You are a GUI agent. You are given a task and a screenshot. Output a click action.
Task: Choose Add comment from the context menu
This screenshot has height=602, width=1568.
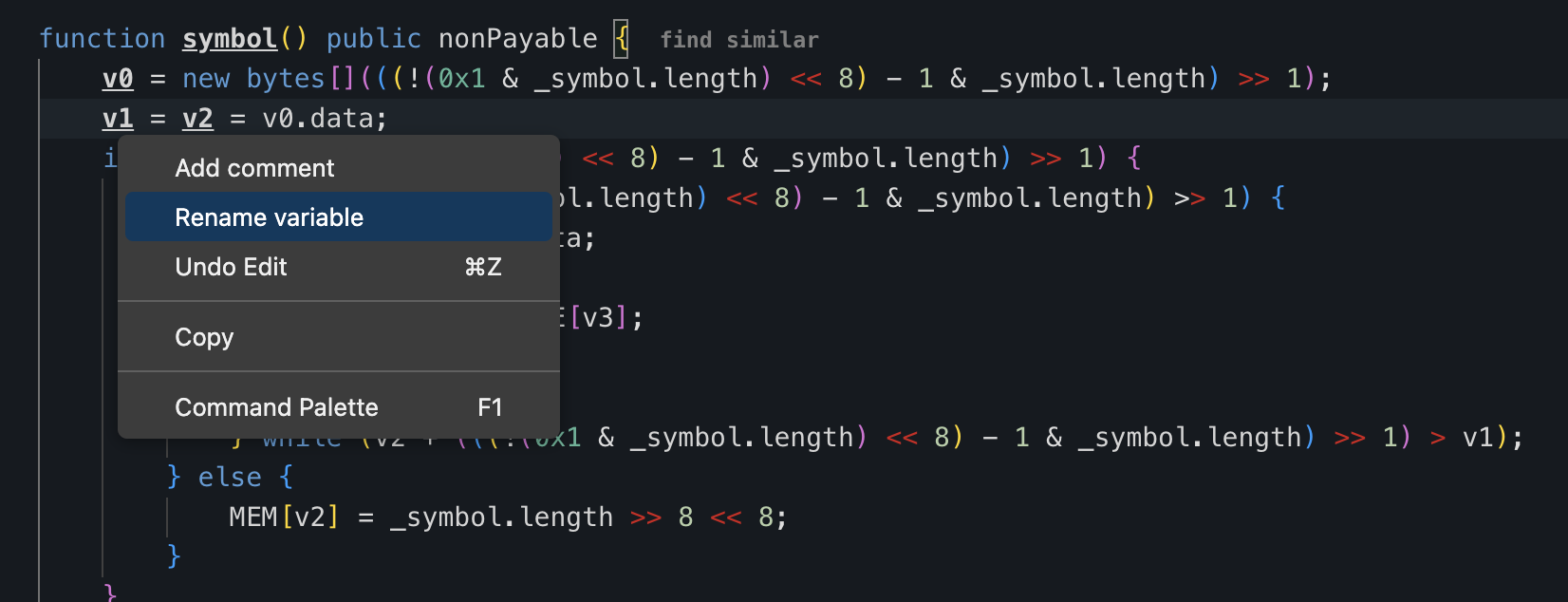click(x=254, y=168)
